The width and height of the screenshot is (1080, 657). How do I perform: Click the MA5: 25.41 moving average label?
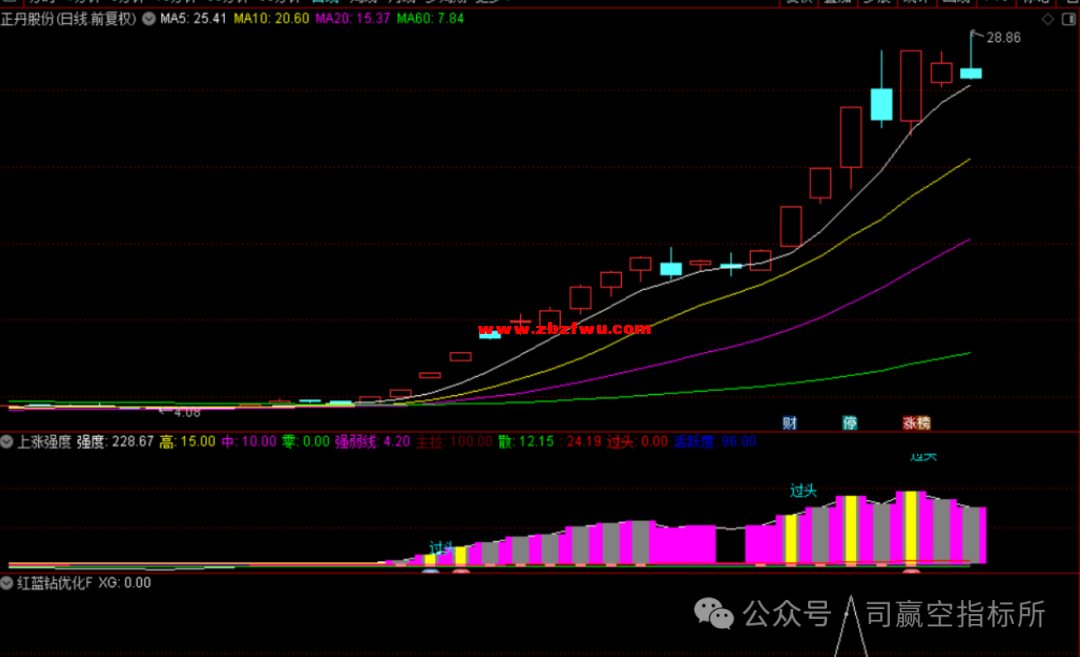click(x=194, y=19)
